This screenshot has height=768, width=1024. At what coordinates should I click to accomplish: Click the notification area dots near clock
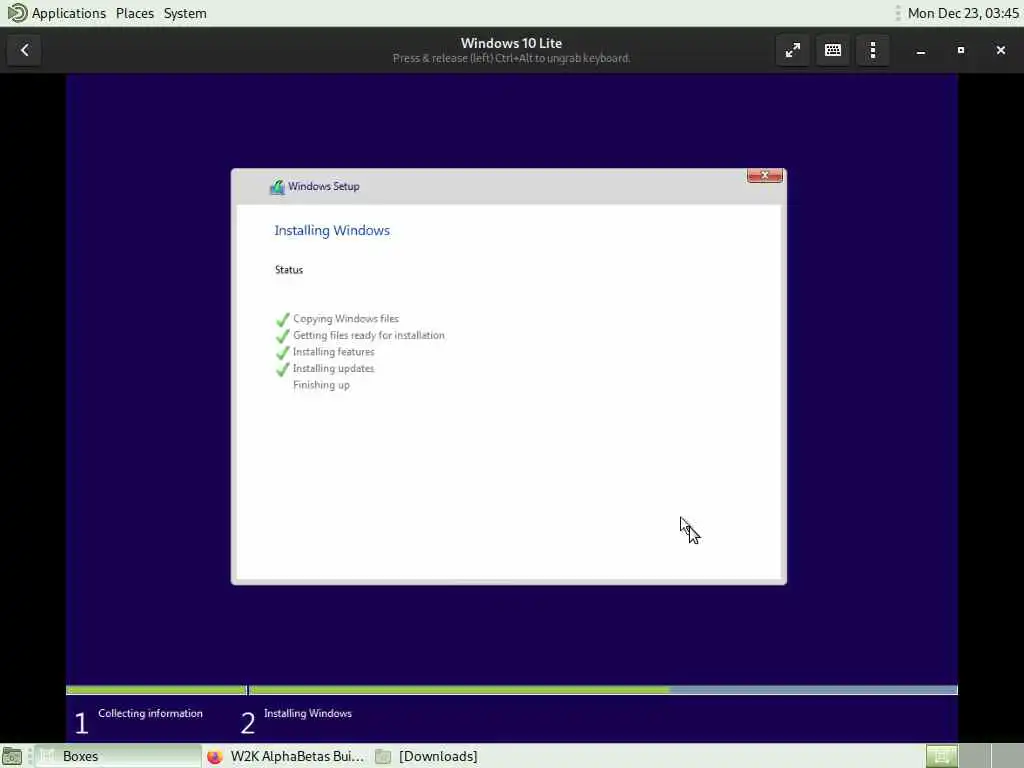897,13
